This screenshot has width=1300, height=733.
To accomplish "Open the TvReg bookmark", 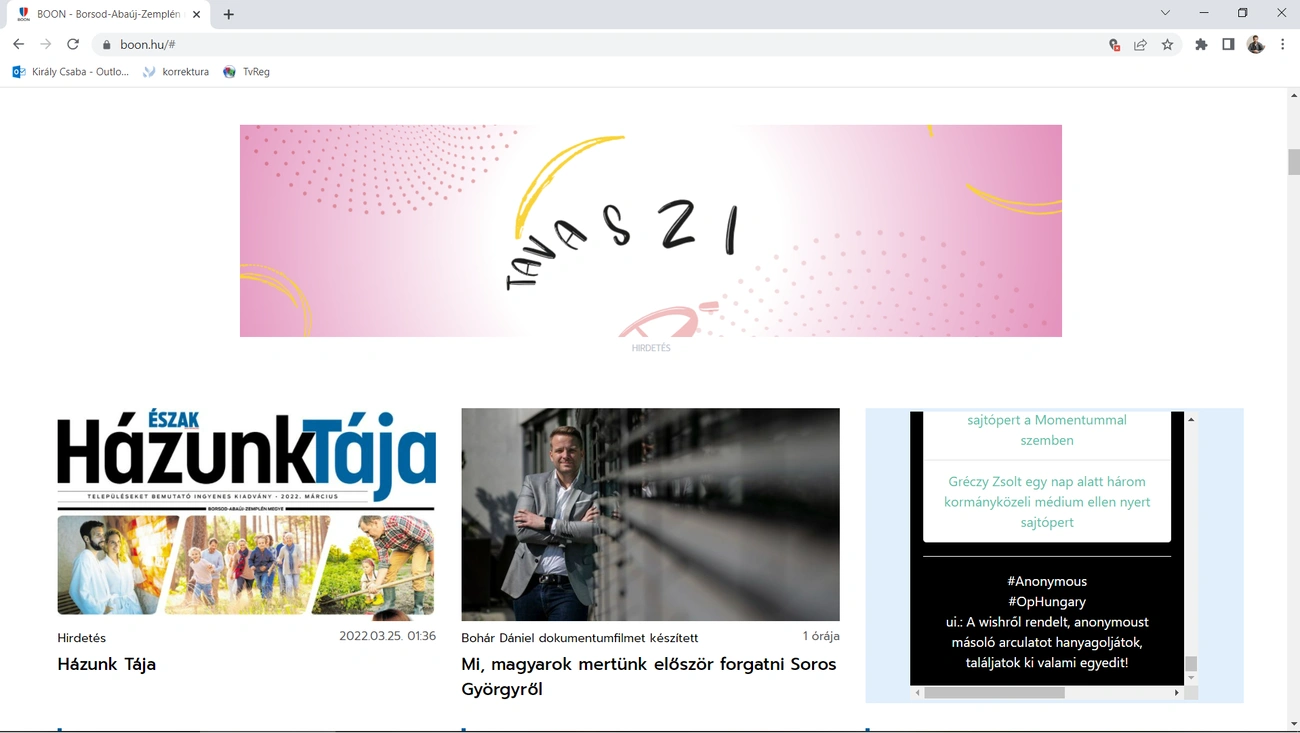I will 247,71.
